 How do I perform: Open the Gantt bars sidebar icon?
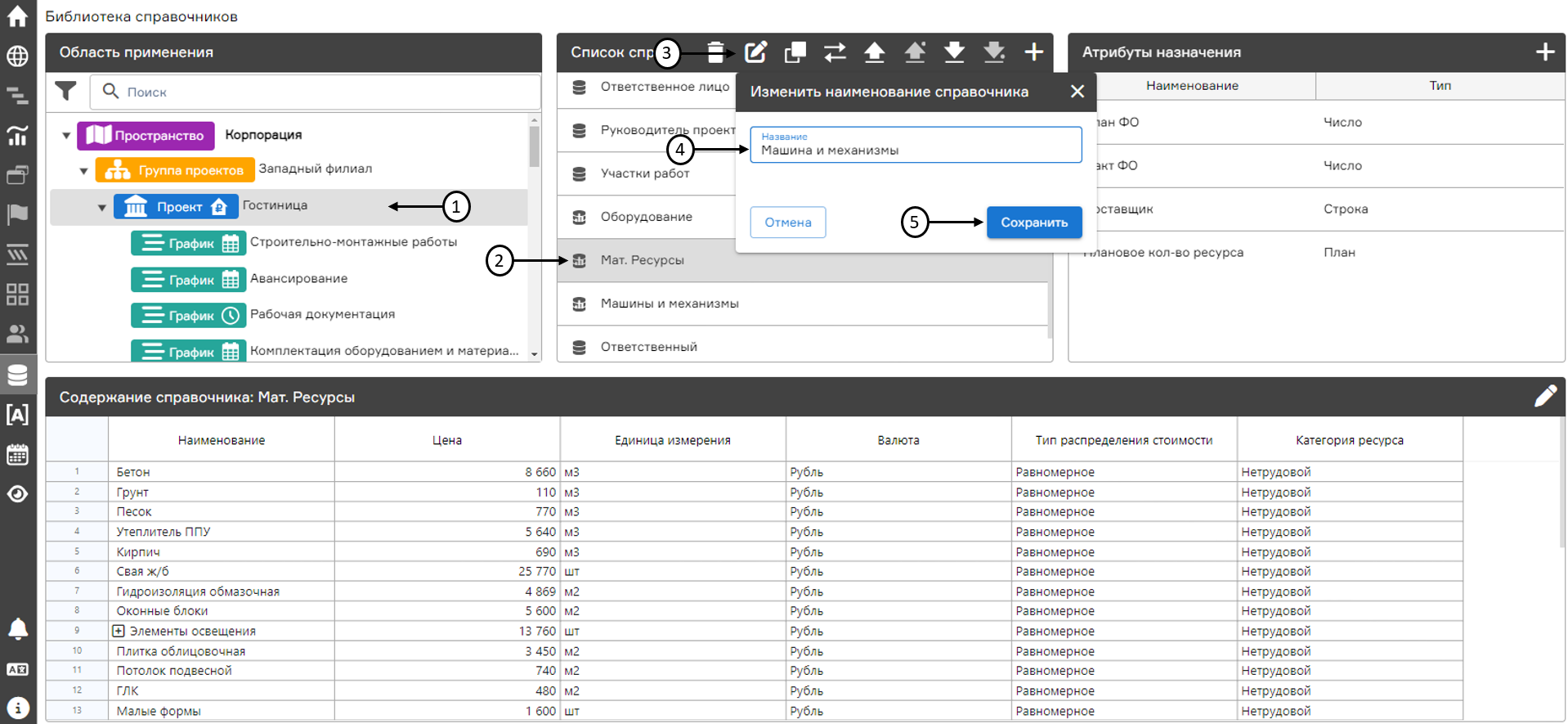17,96
